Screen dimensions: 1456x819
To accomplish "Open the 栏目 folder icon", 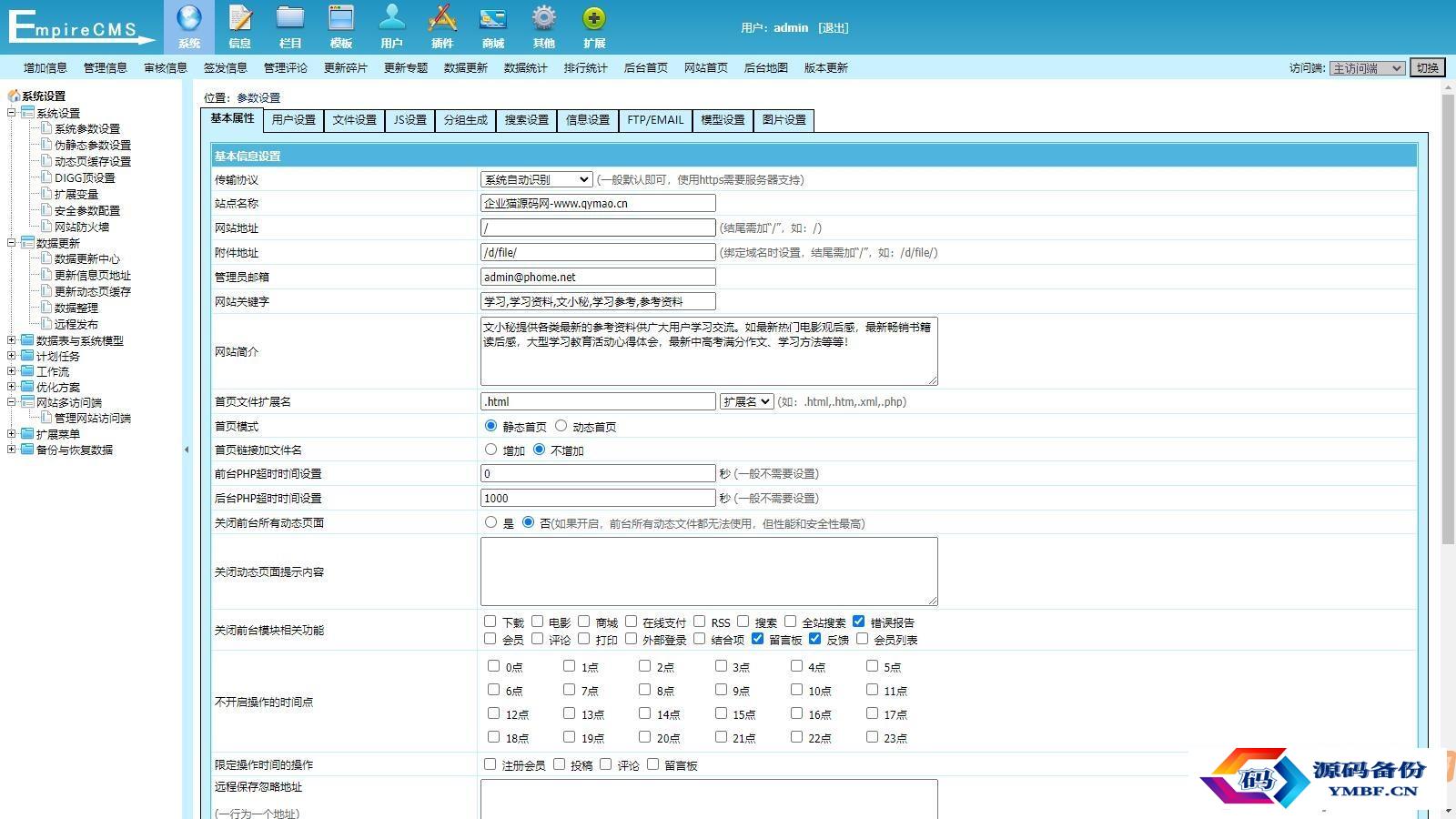I will [x=290, y=19].
